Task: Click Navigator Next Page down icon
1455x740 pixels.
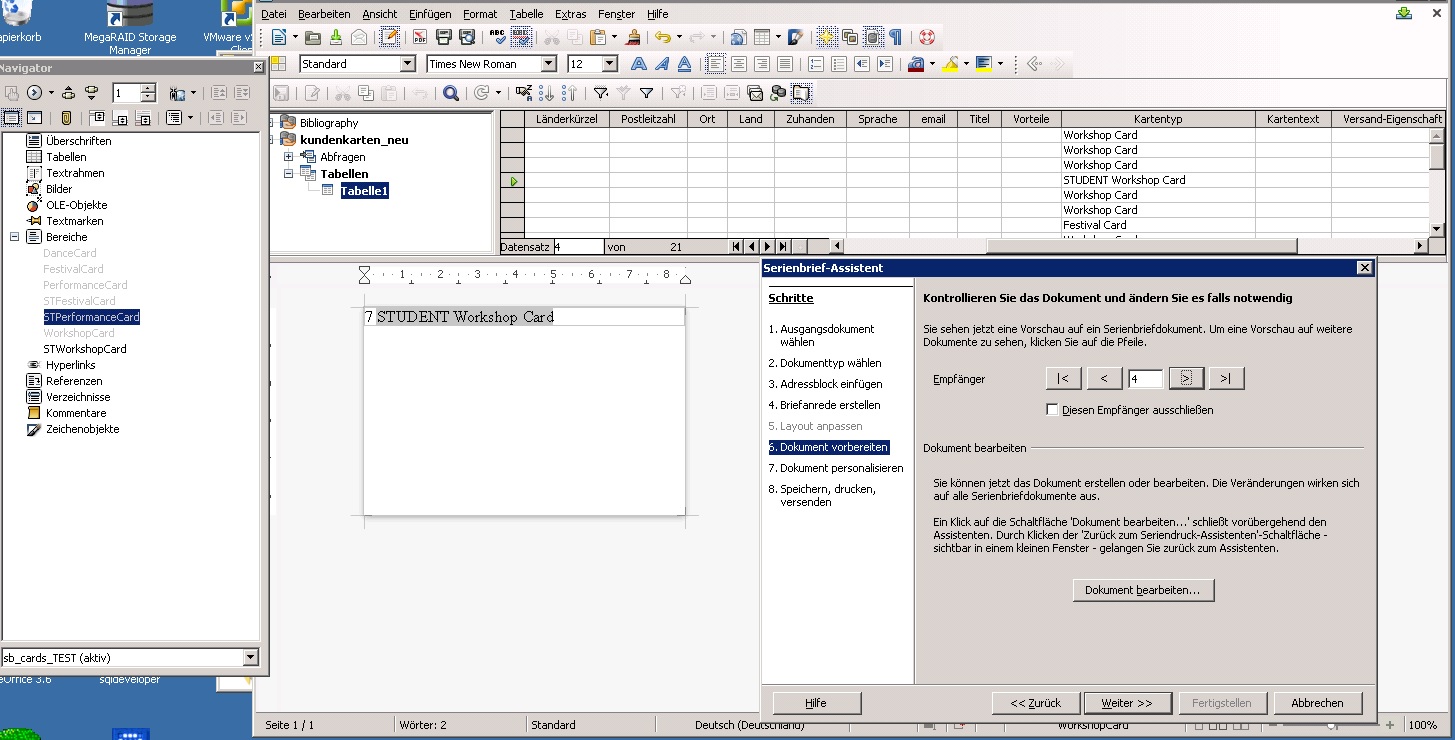Action: (91, 93)
